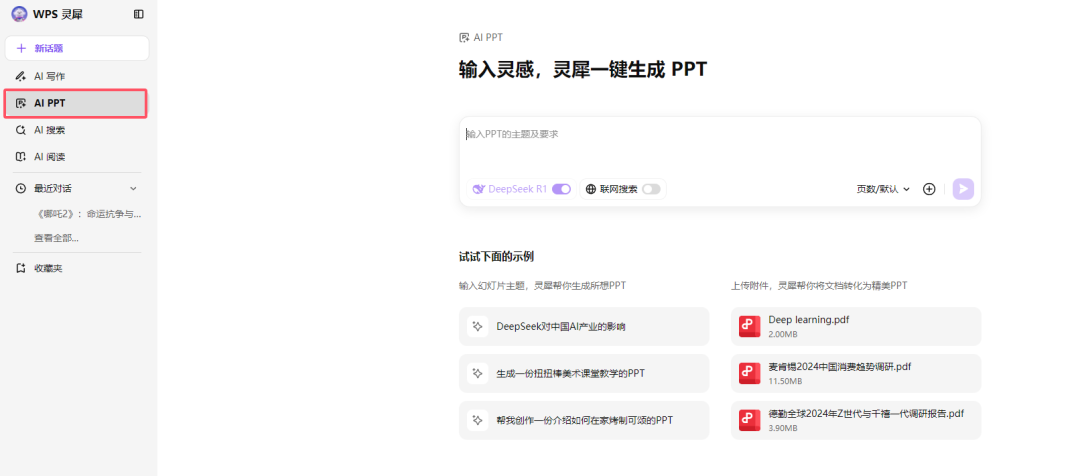Enable the 联网搜索 switch
1080x476 pixels.
click(x=651, y=189)
